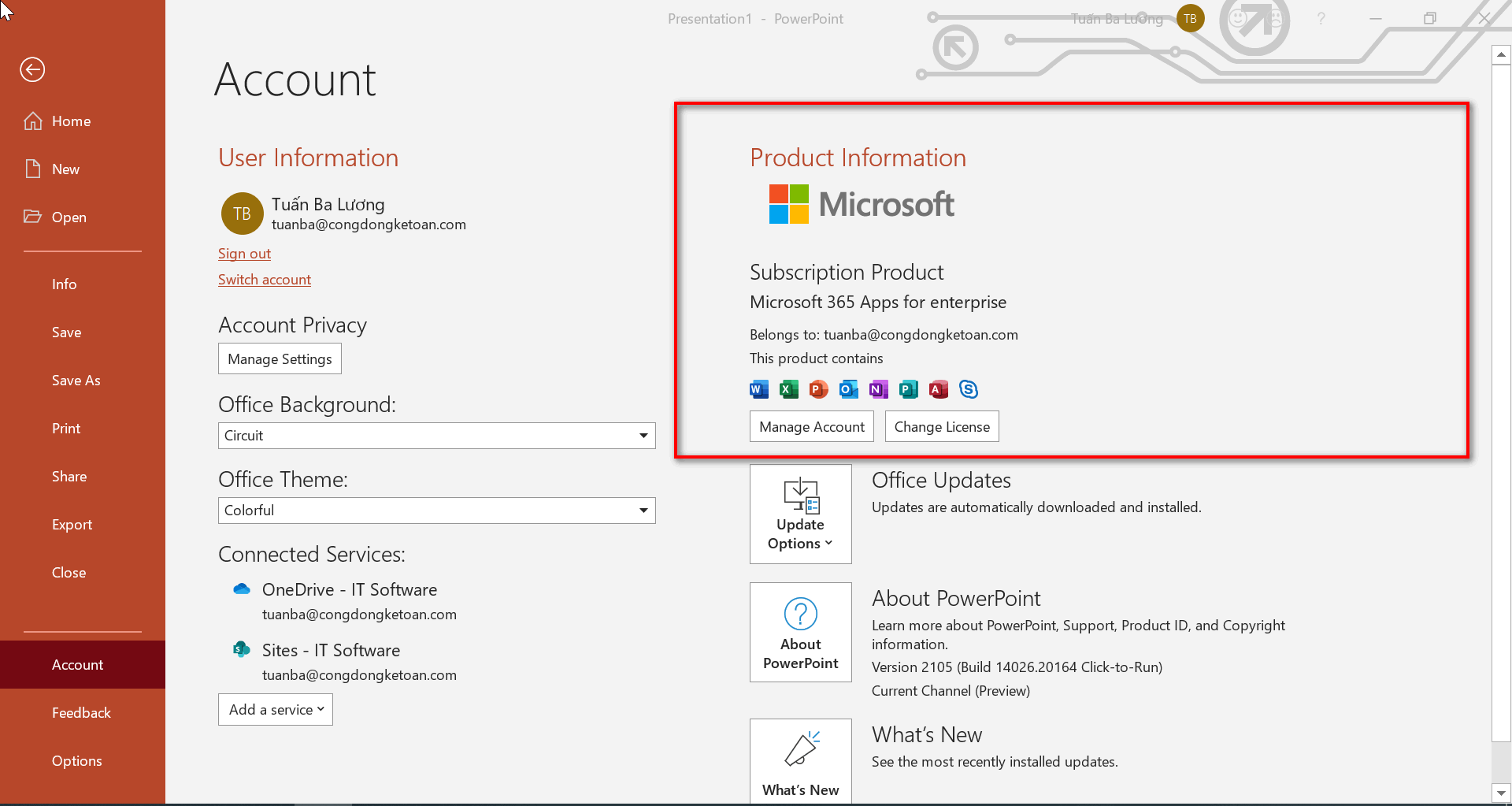Click the Sites - IT Software entry

click(331, 651)
